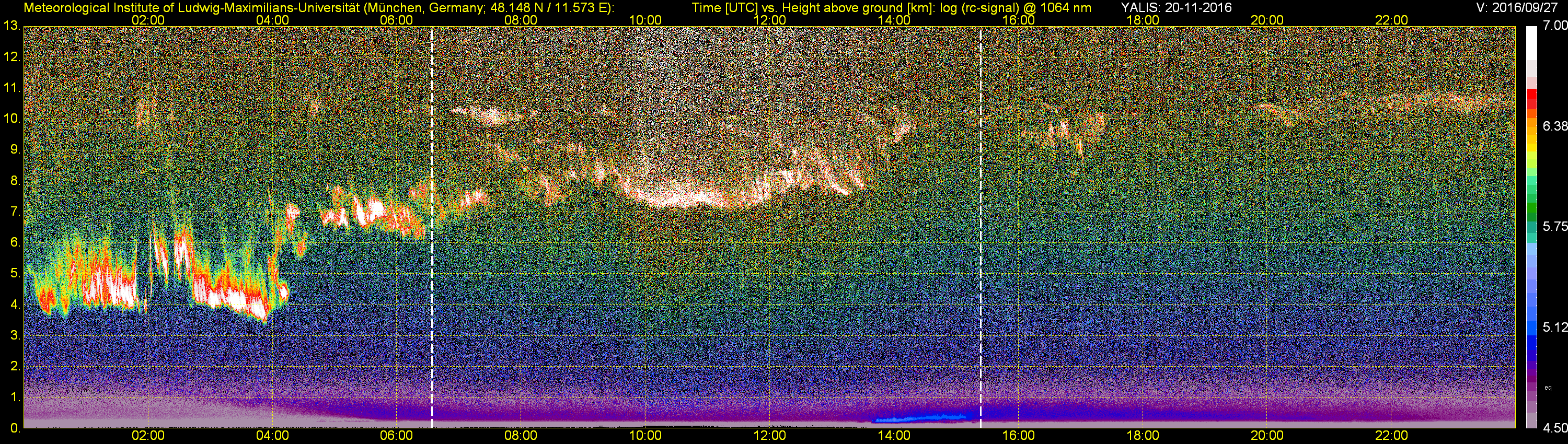Select the 18:00 tick label on the bottom axis

point(1143,436)
